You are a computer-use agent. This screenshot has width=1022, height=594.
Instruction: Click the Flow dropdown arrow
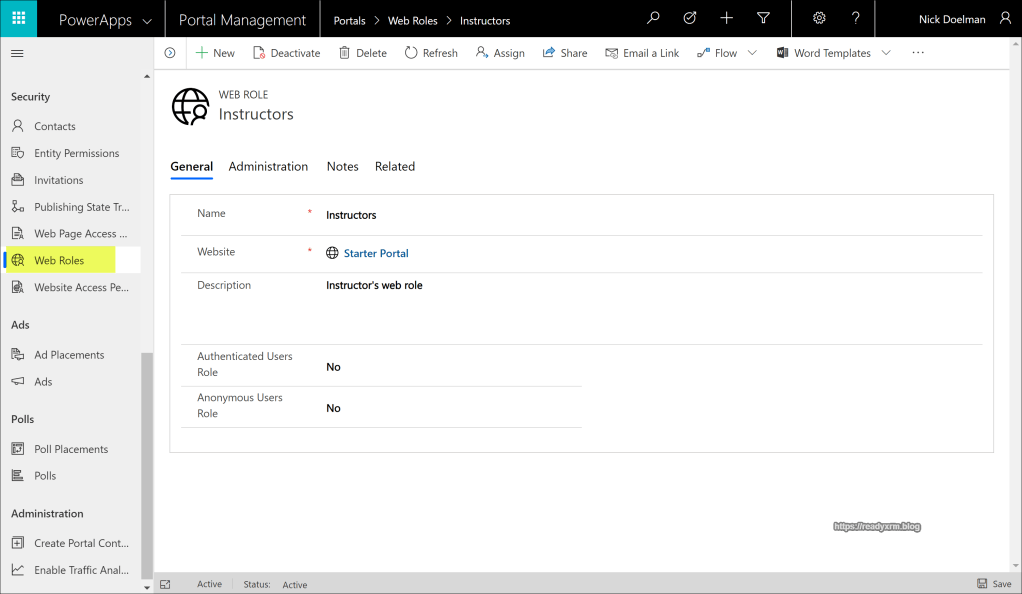click(752, 52)
